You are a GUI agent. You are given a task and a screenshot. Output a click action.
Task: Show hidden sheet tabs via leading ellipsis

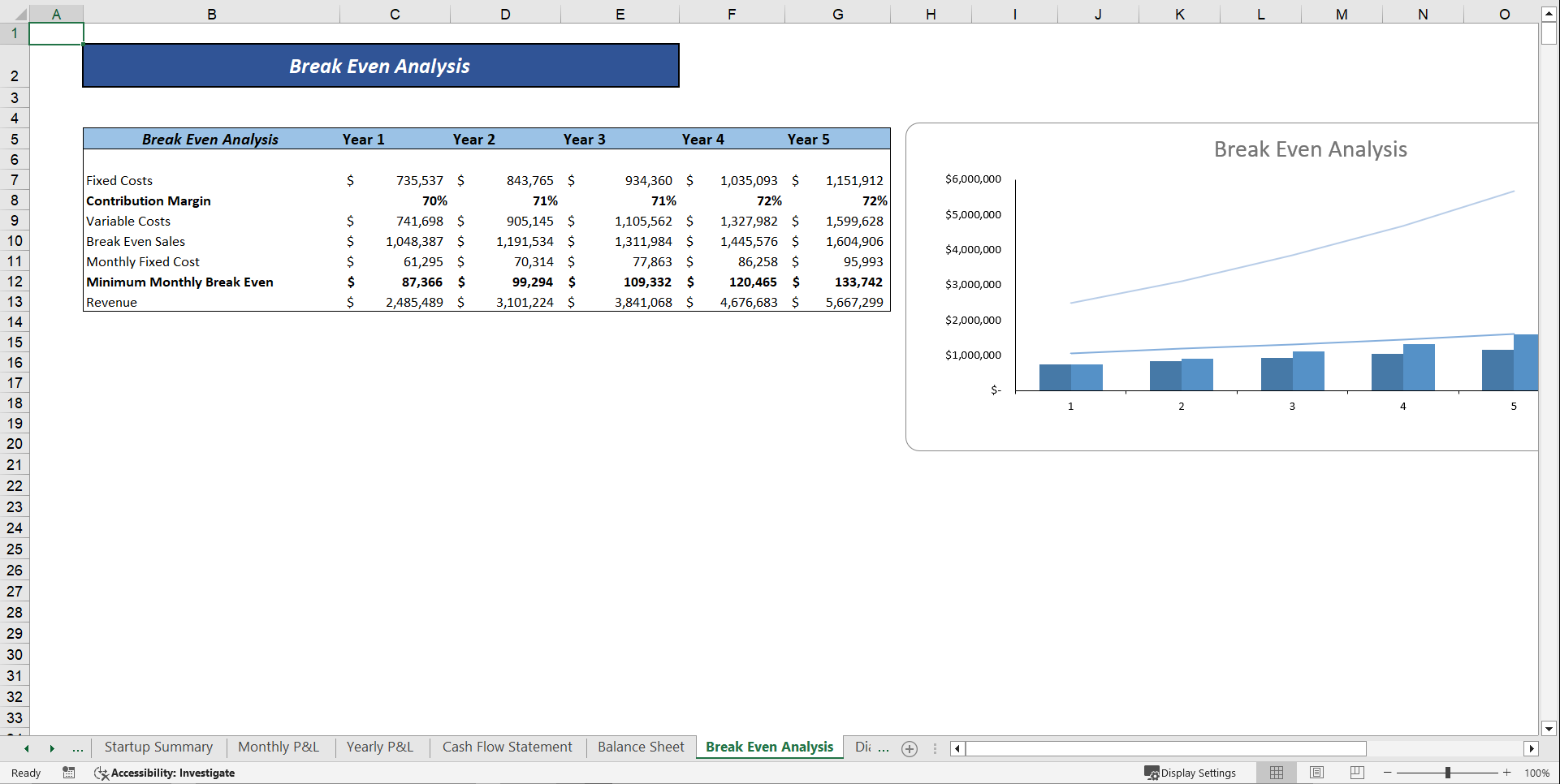78,748
